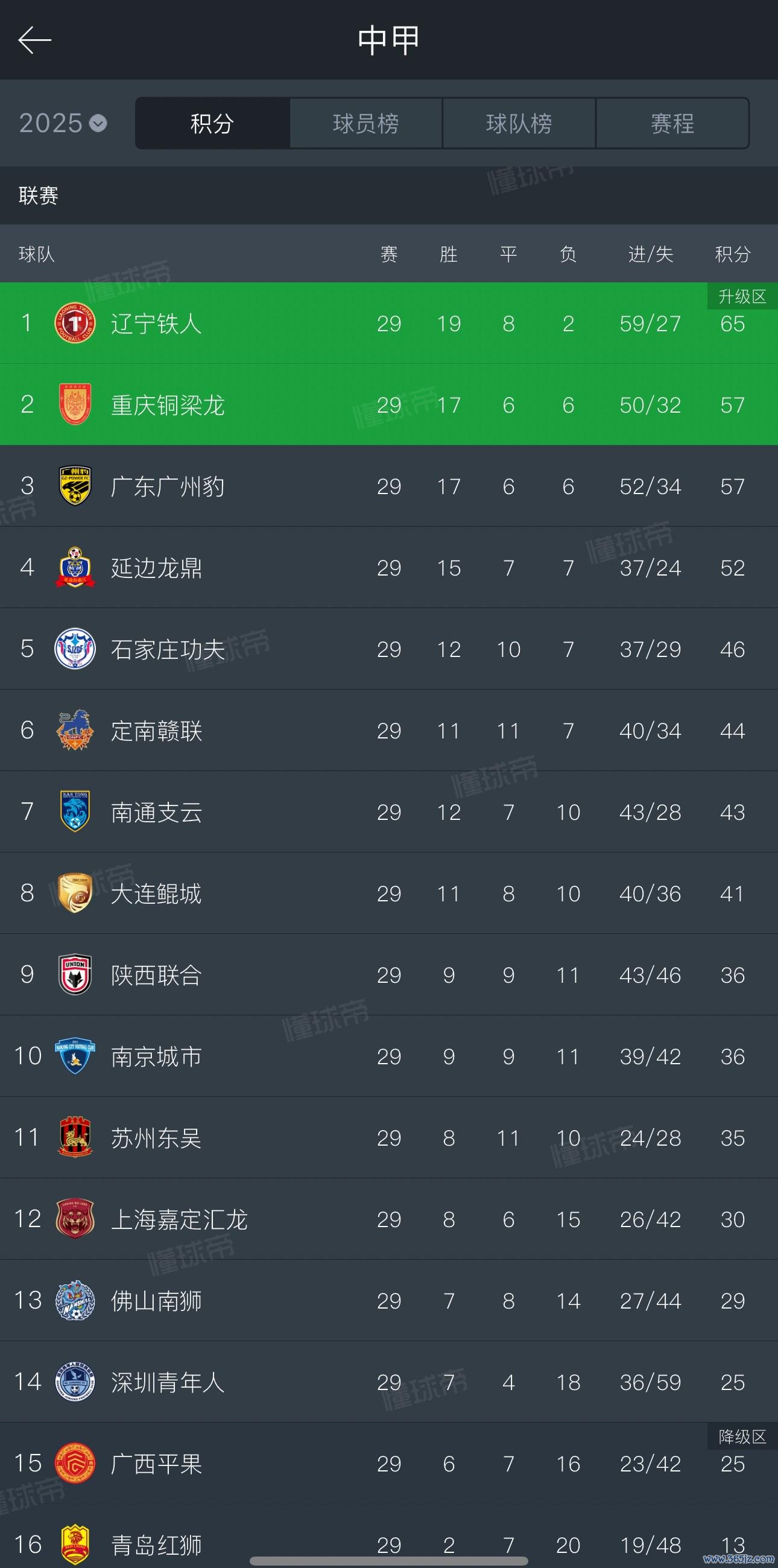Tap the 定南赣联 team crest
Image resolution: width=778 pixels, height=1568 pixels.
75,731
